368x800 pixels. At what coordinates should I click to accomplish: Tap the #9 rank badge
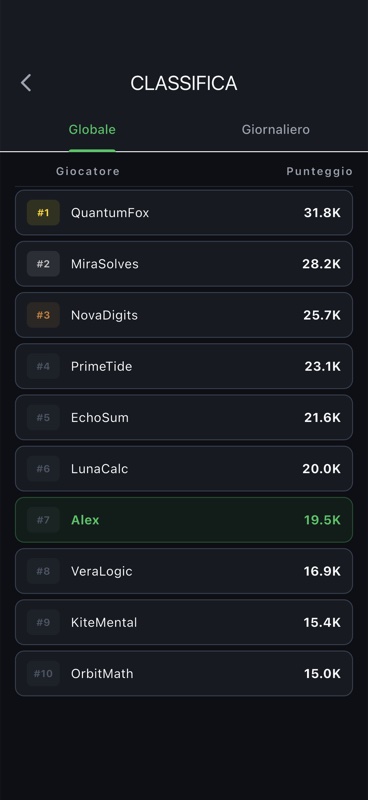[43, 622]
